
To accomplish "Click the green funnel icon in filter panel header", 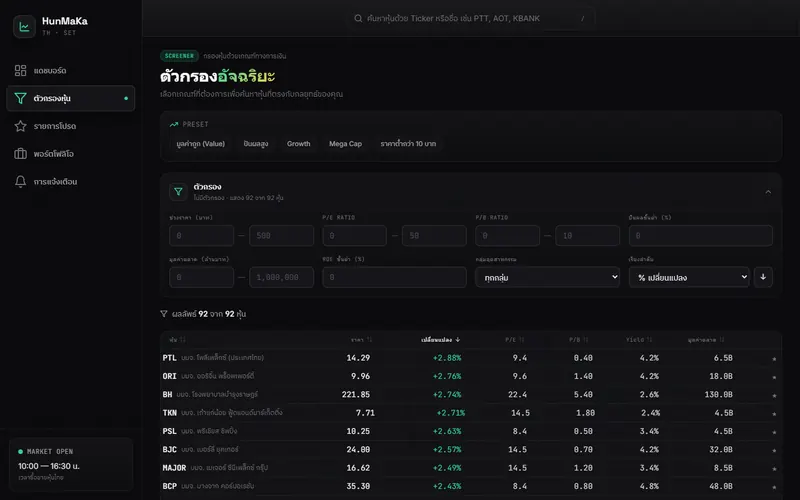I will pos(178,192).
